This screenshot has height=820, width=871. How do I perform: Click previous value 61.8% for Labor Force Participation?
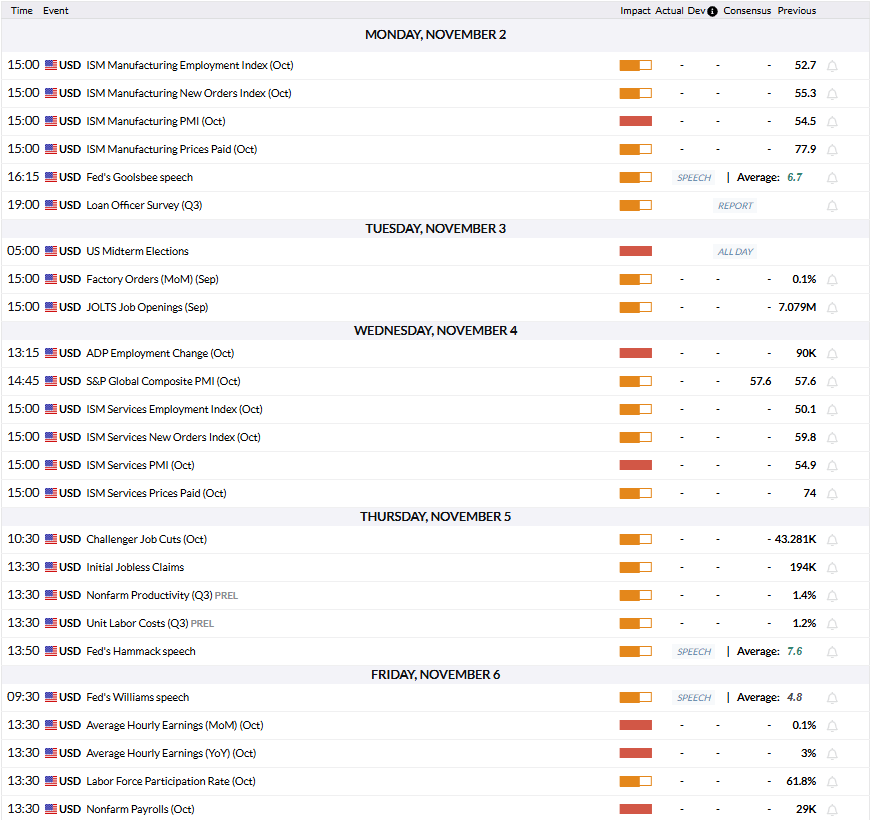801,781
